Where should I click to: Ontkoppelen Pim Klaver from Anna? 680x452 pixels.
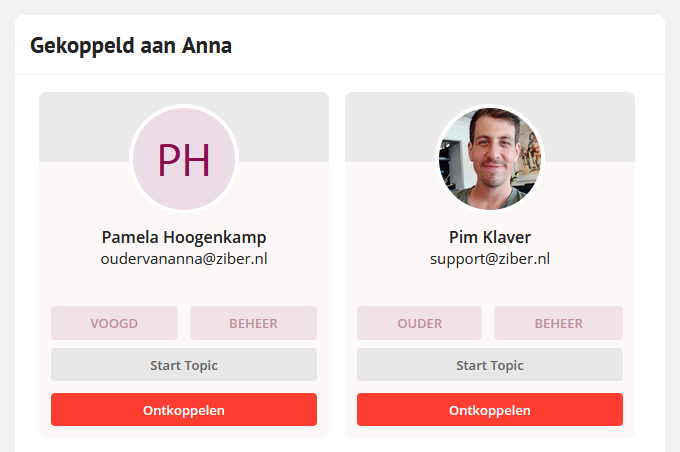click(x=490, y=409)
